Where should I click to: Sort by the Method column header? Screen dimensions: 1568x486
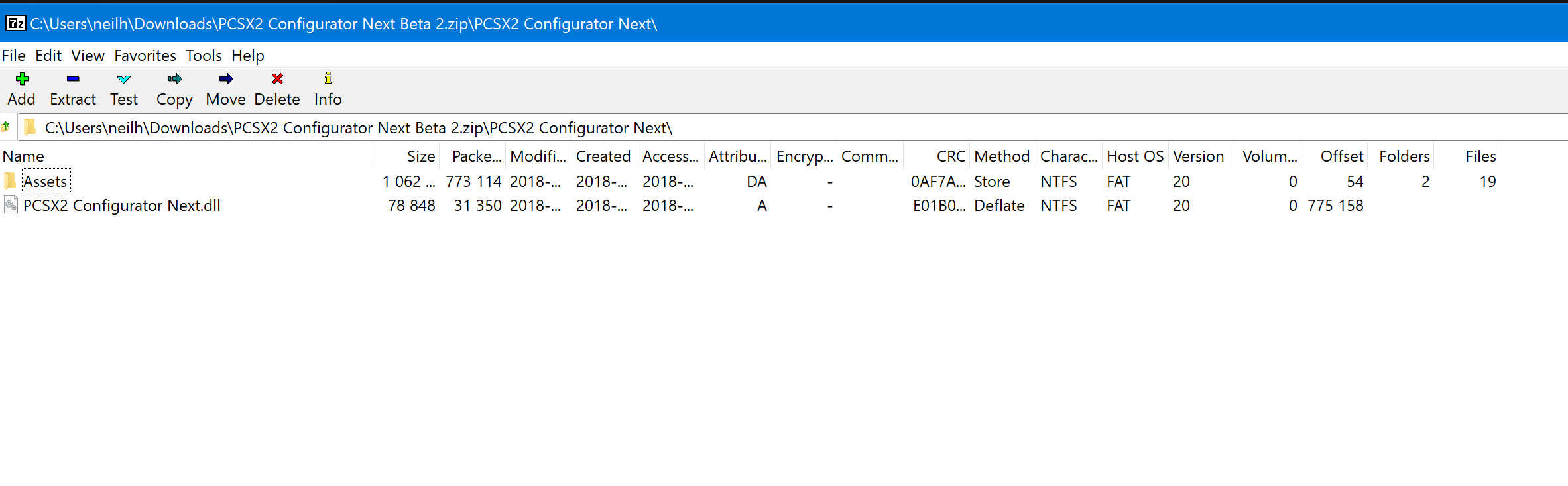pos(1002,156)
